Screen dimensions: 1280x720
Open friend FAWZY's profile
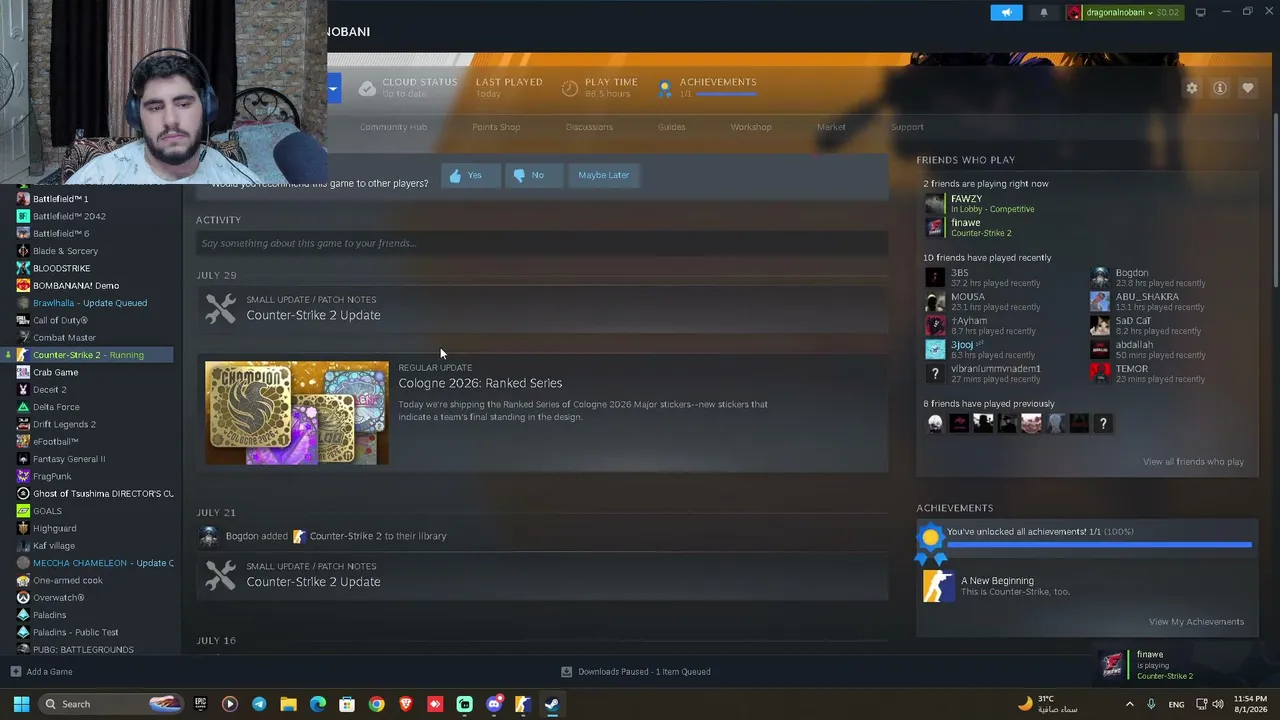tap(966, 199)
